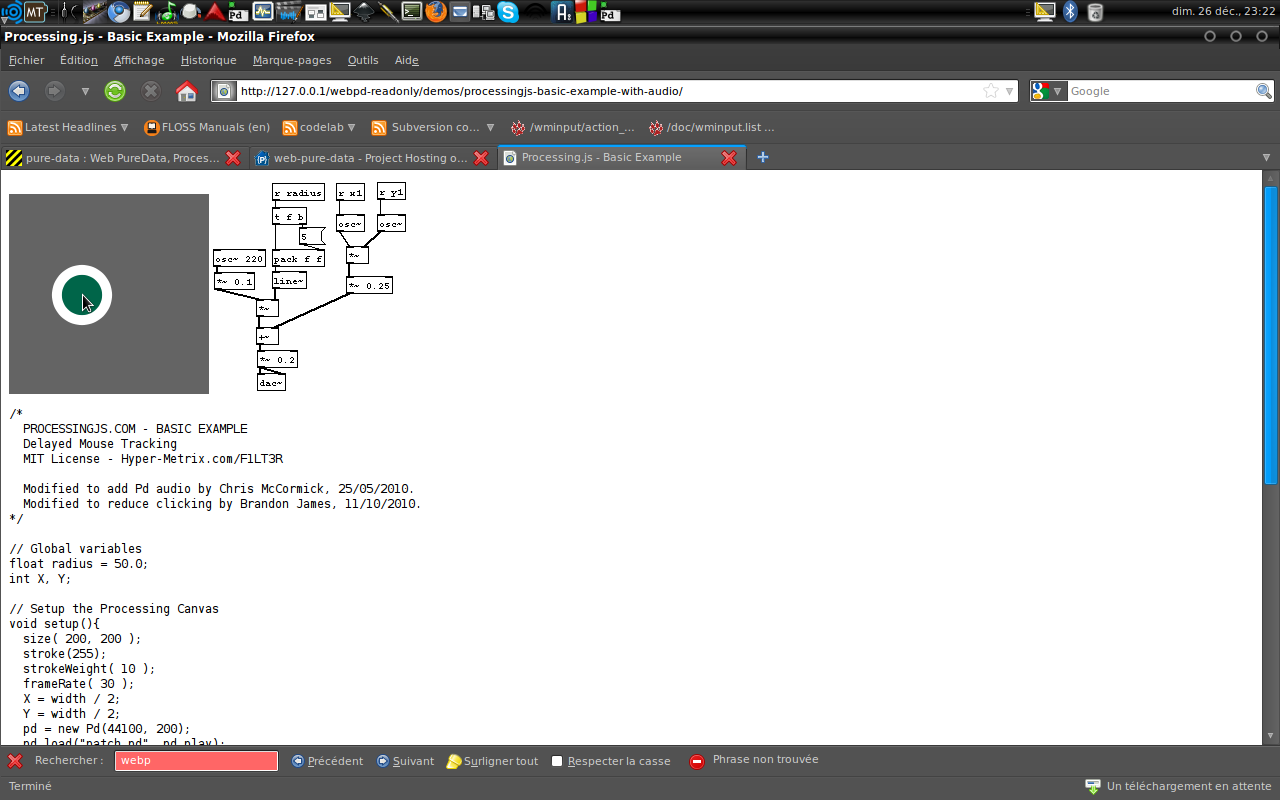Open the Marque-pages menu

coord(292,60)
